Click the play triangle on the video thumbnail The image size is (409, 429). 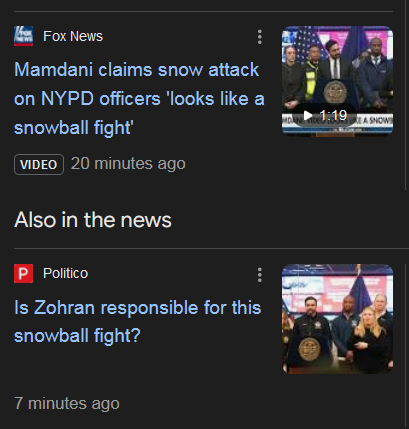tap(308, 115)
